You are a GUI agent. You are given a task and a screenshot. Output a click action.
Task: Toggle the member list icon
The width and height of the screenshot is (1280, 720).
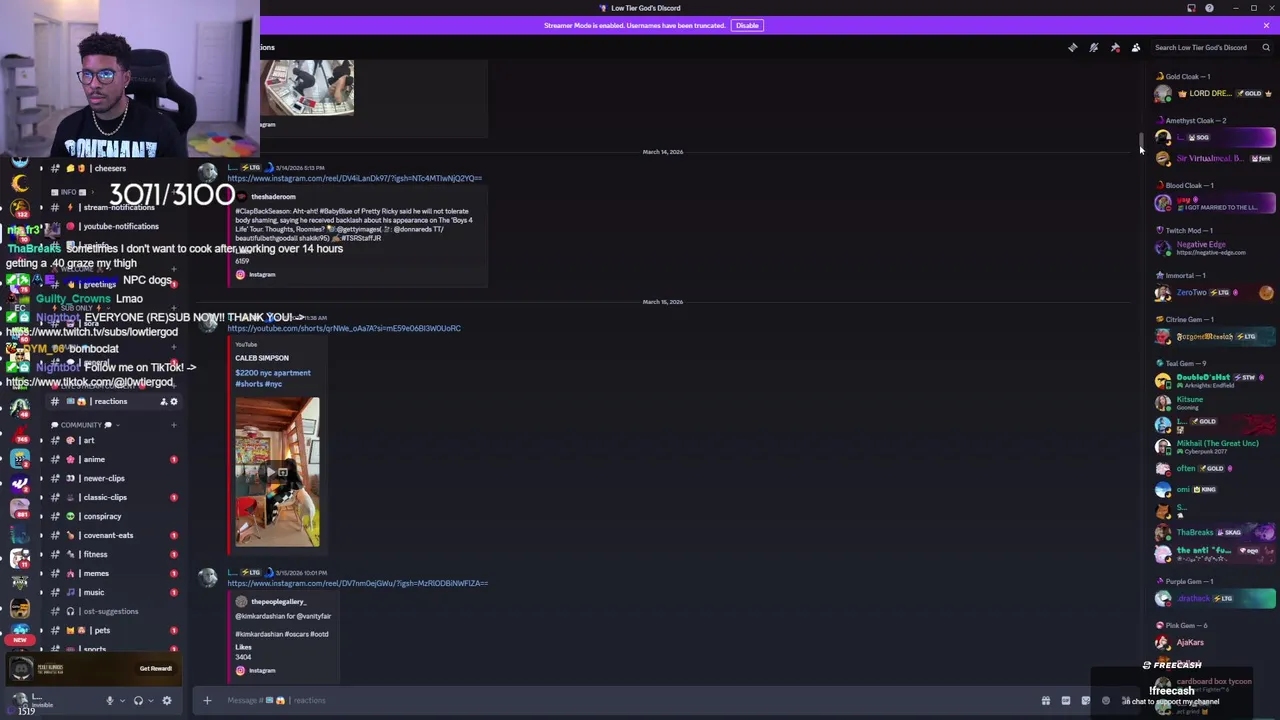1136,47
